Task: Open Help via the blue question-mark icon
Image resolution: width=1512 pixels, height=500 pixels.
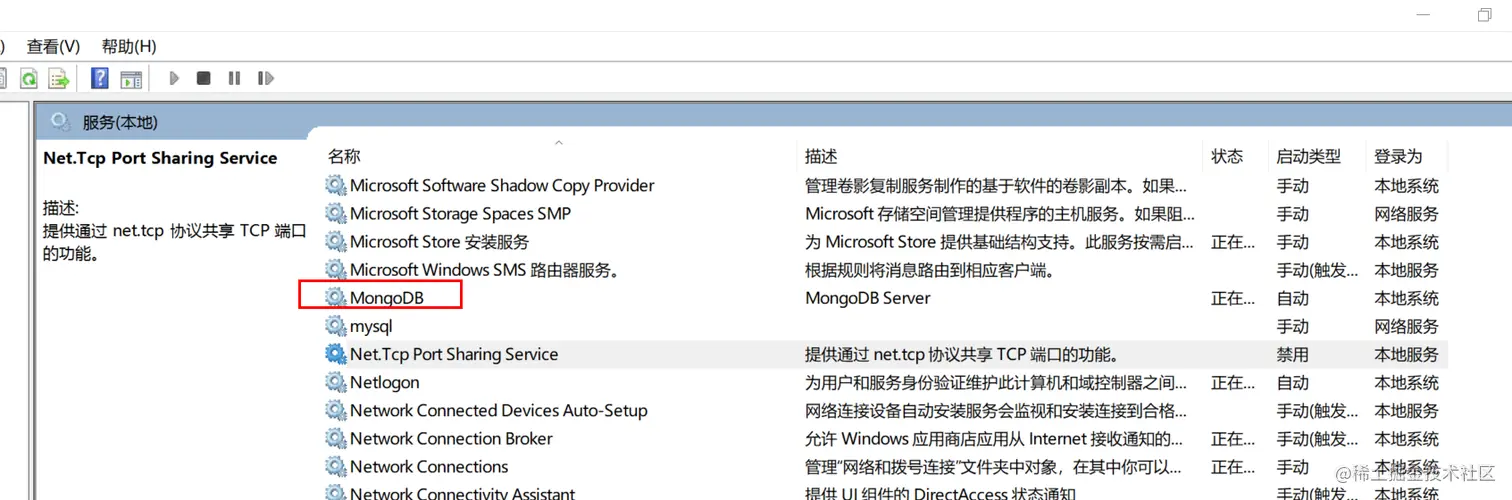Action: coord(100,78)
